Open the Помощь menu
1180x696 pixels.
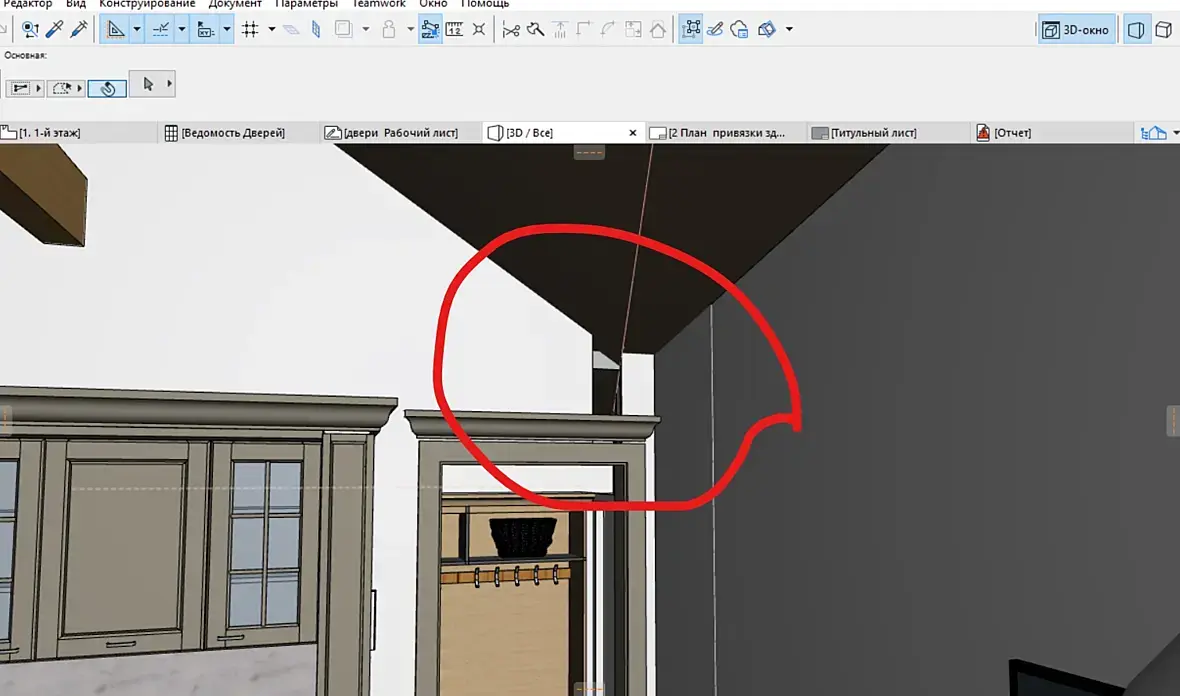(x=485, y=4)
